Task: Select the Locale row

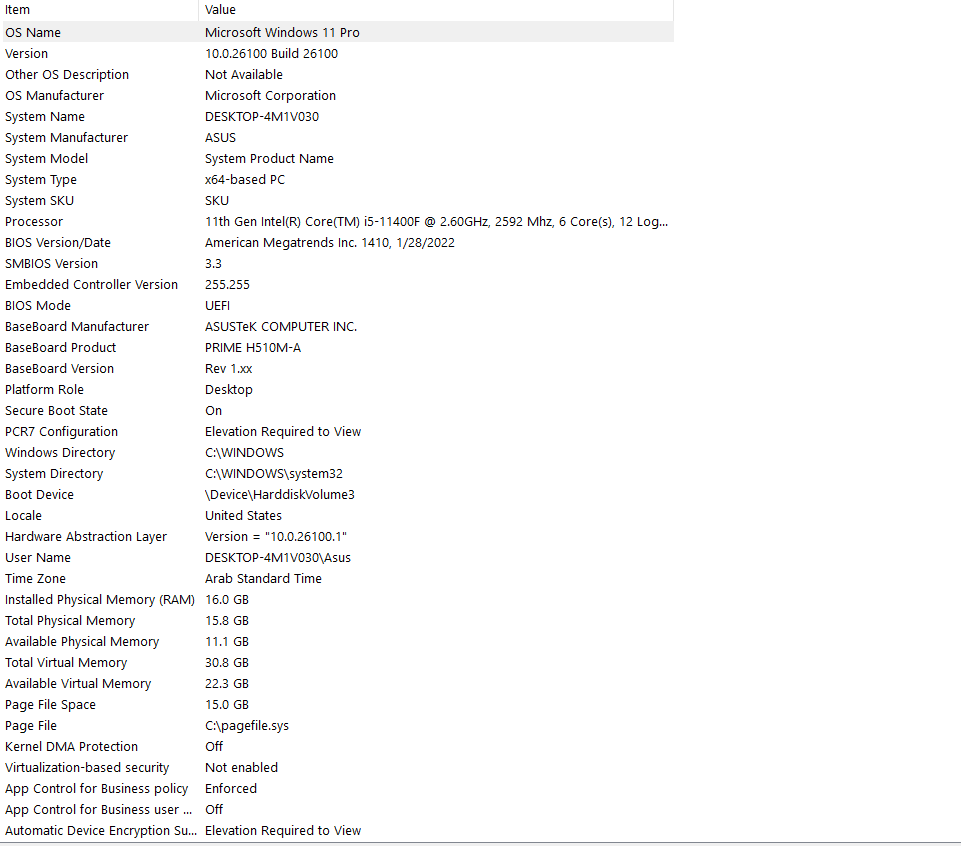Action: [x=338, y=516]
